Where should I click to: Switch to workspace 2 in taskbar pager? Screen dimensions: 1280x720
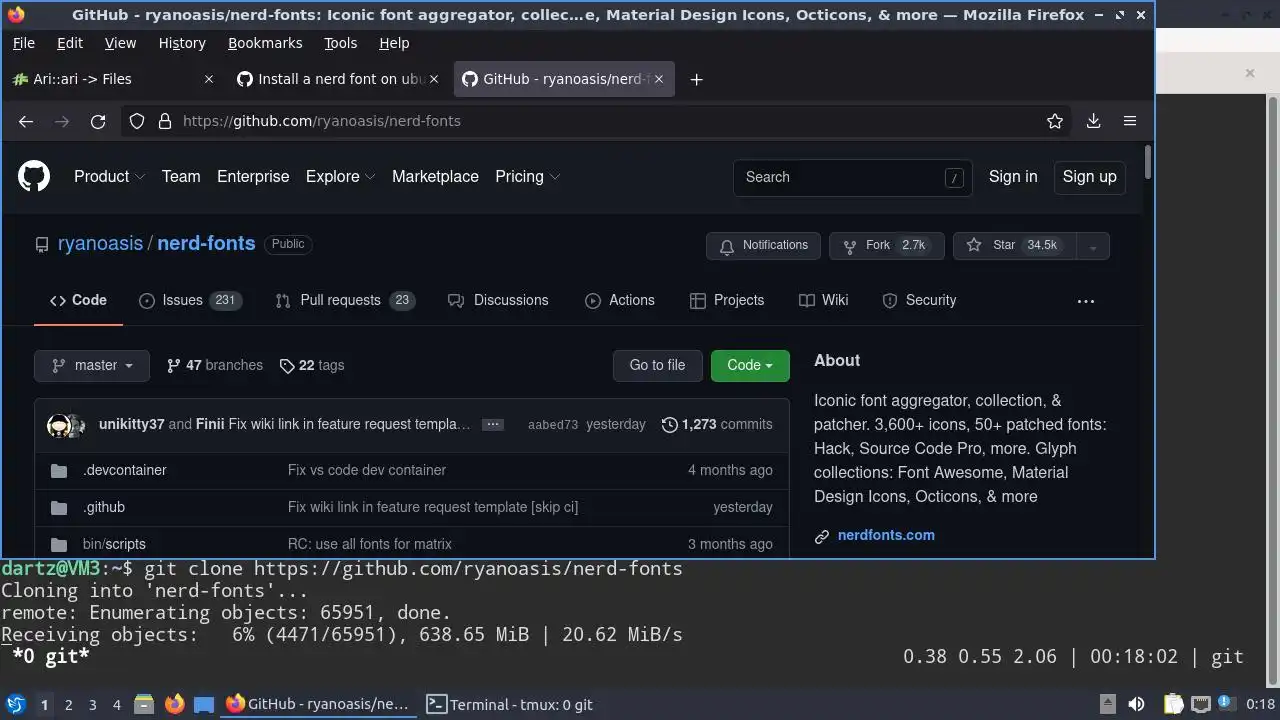click(69, 705)
